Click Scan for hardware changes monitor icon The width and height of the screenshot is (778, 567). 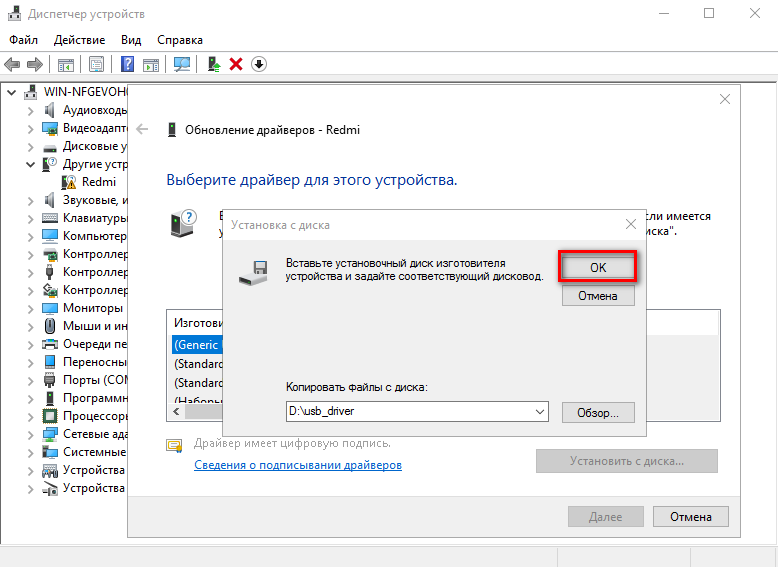[x=182, y=64]
